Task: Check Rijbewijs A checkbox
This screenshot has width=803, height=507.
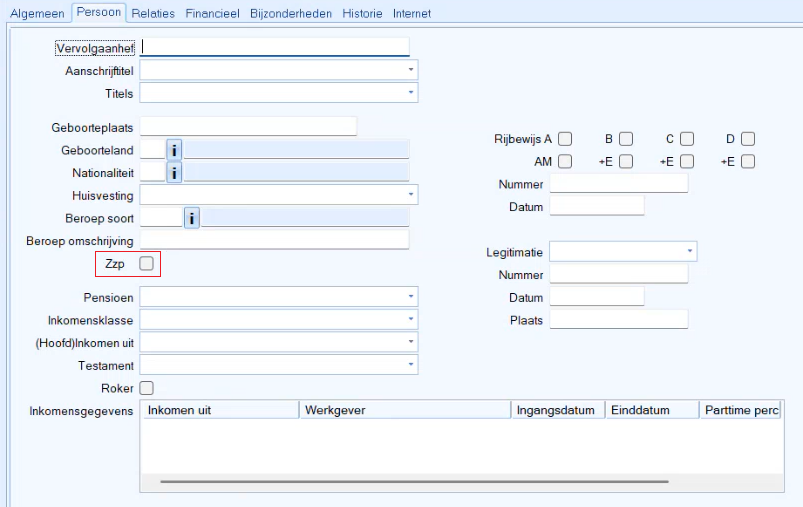Action: 565,139
